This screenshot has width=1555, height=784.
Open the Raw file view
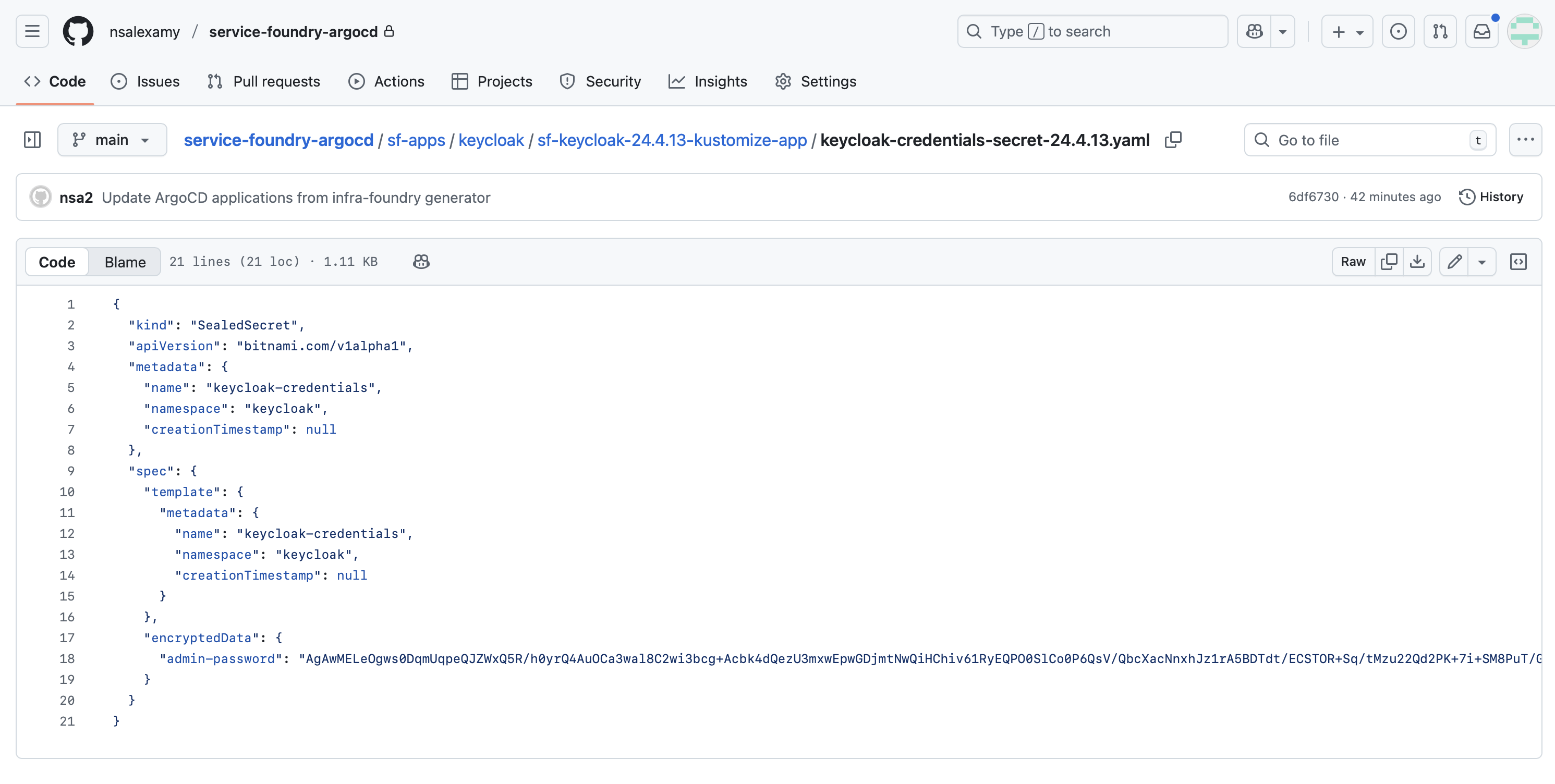coord(1353,262)
